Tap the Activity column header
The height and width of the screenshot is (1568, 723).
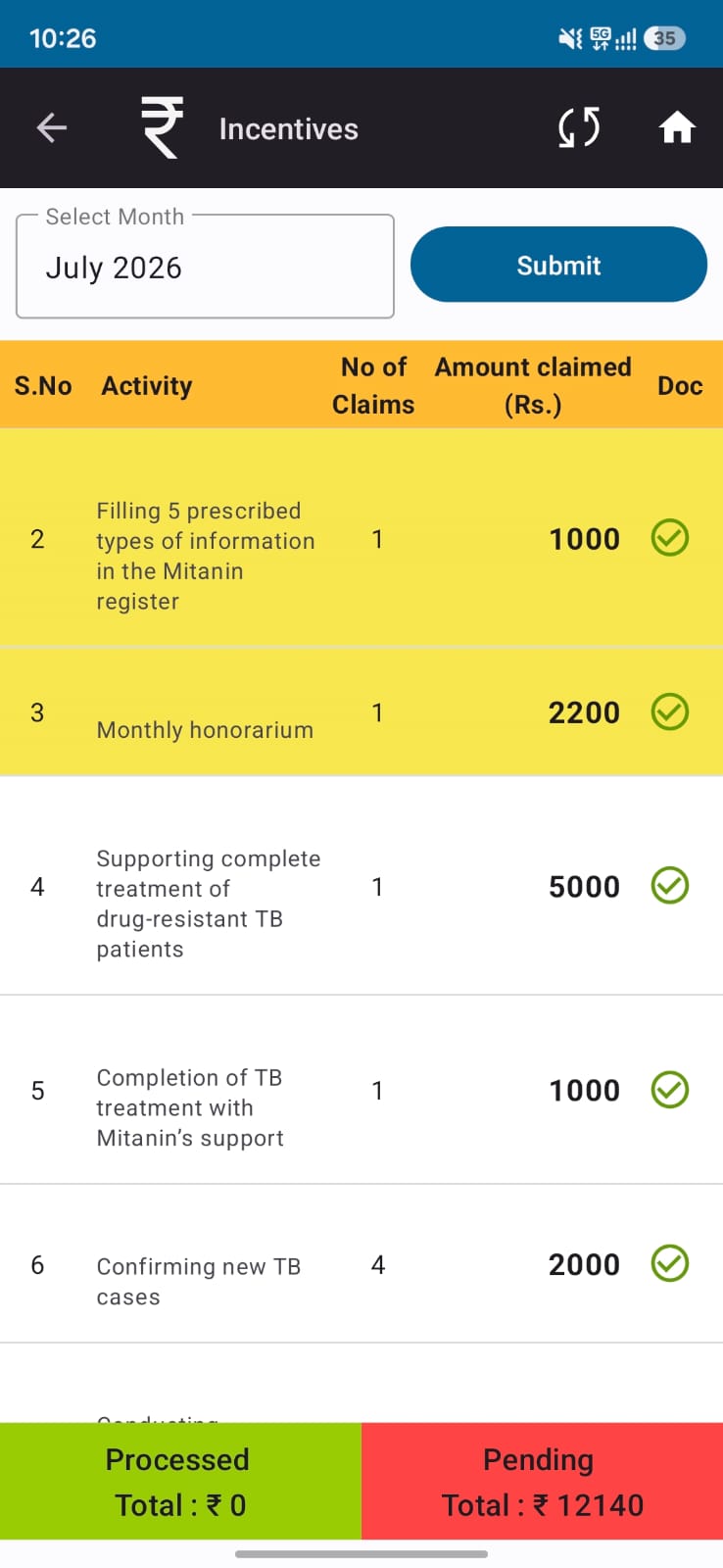(x=147, y=385)
